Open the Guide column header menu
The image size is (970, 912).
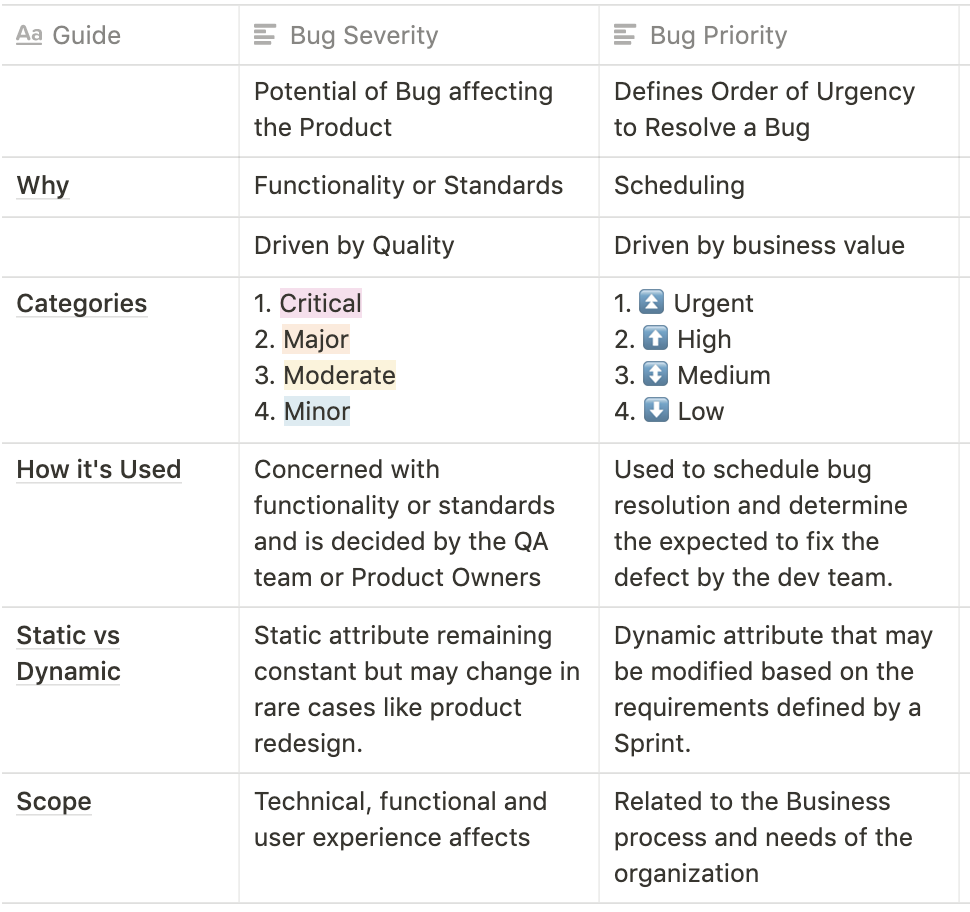click(120, 35)
